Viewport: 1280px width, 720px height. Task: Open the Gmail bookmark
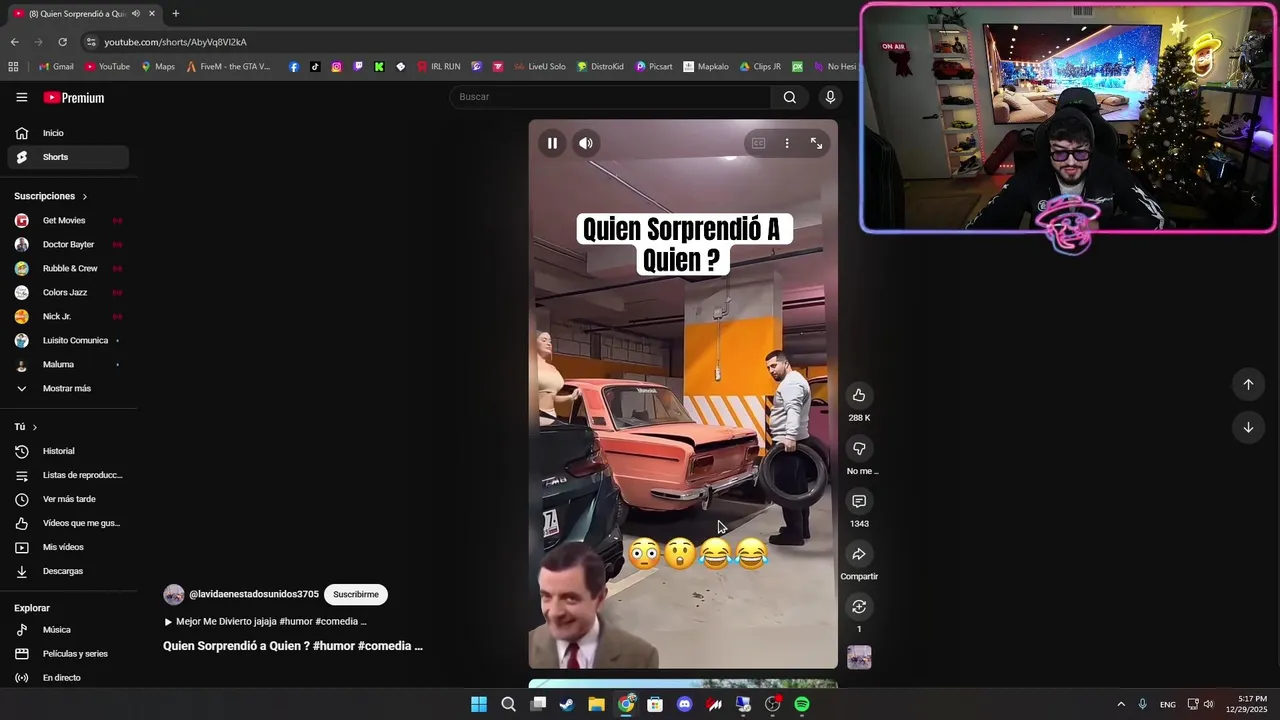[x=56, y=67]
